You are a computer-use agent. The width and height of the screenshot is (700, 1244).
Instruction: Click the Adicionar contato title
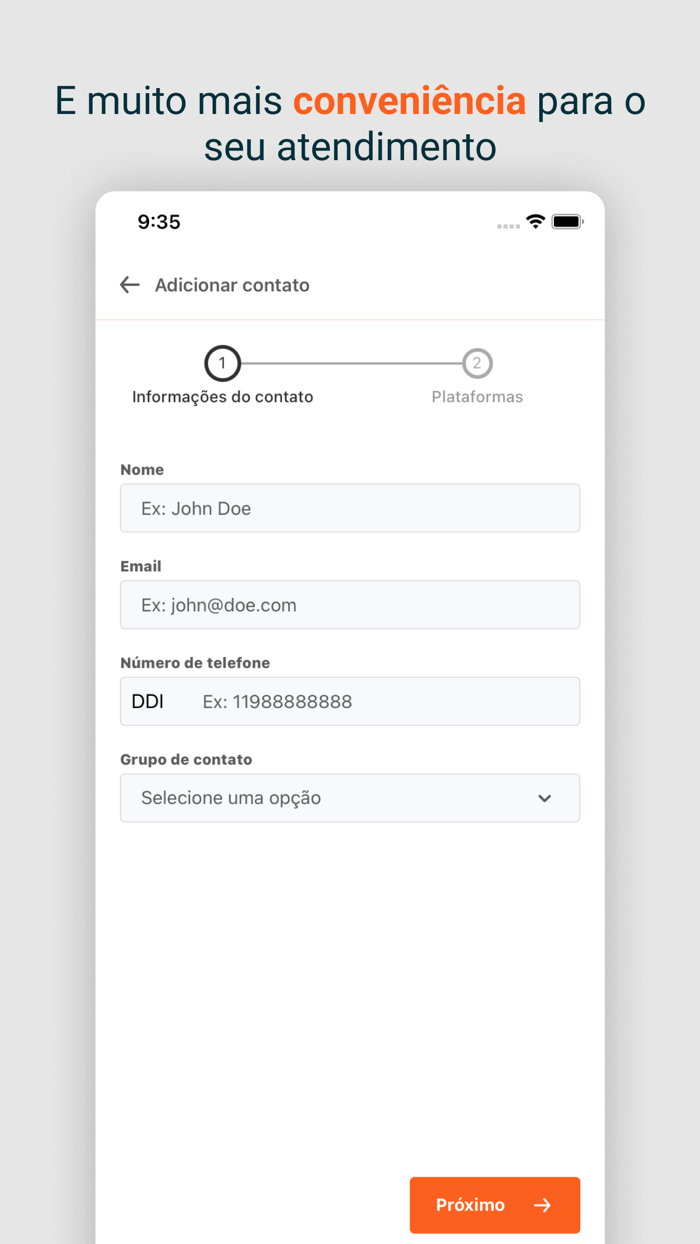pyautogui.click(x=232, y=285)
